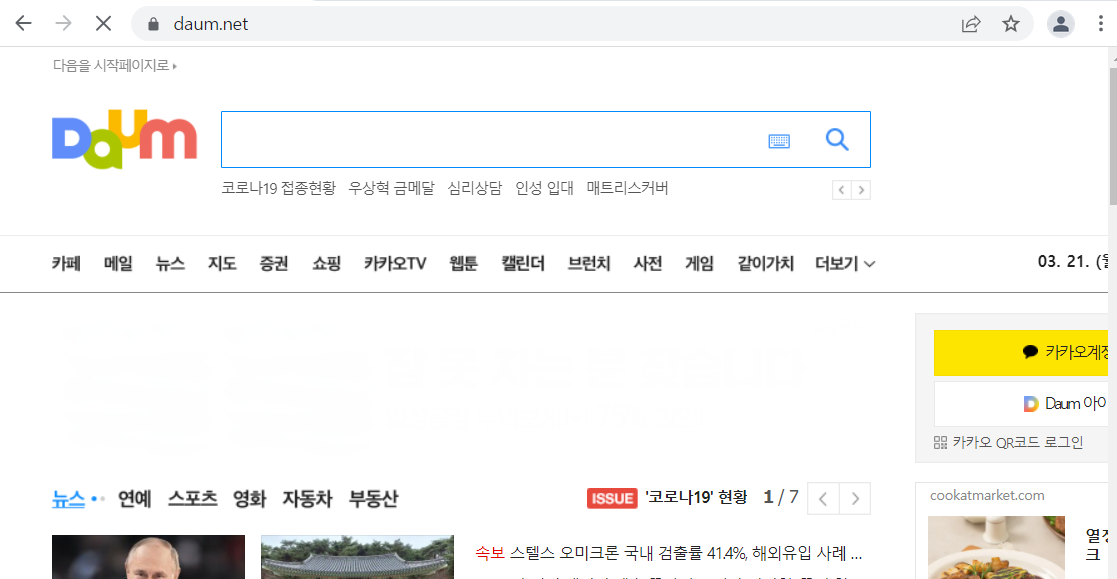Go to previous news page arrow

tap(824, 499)
